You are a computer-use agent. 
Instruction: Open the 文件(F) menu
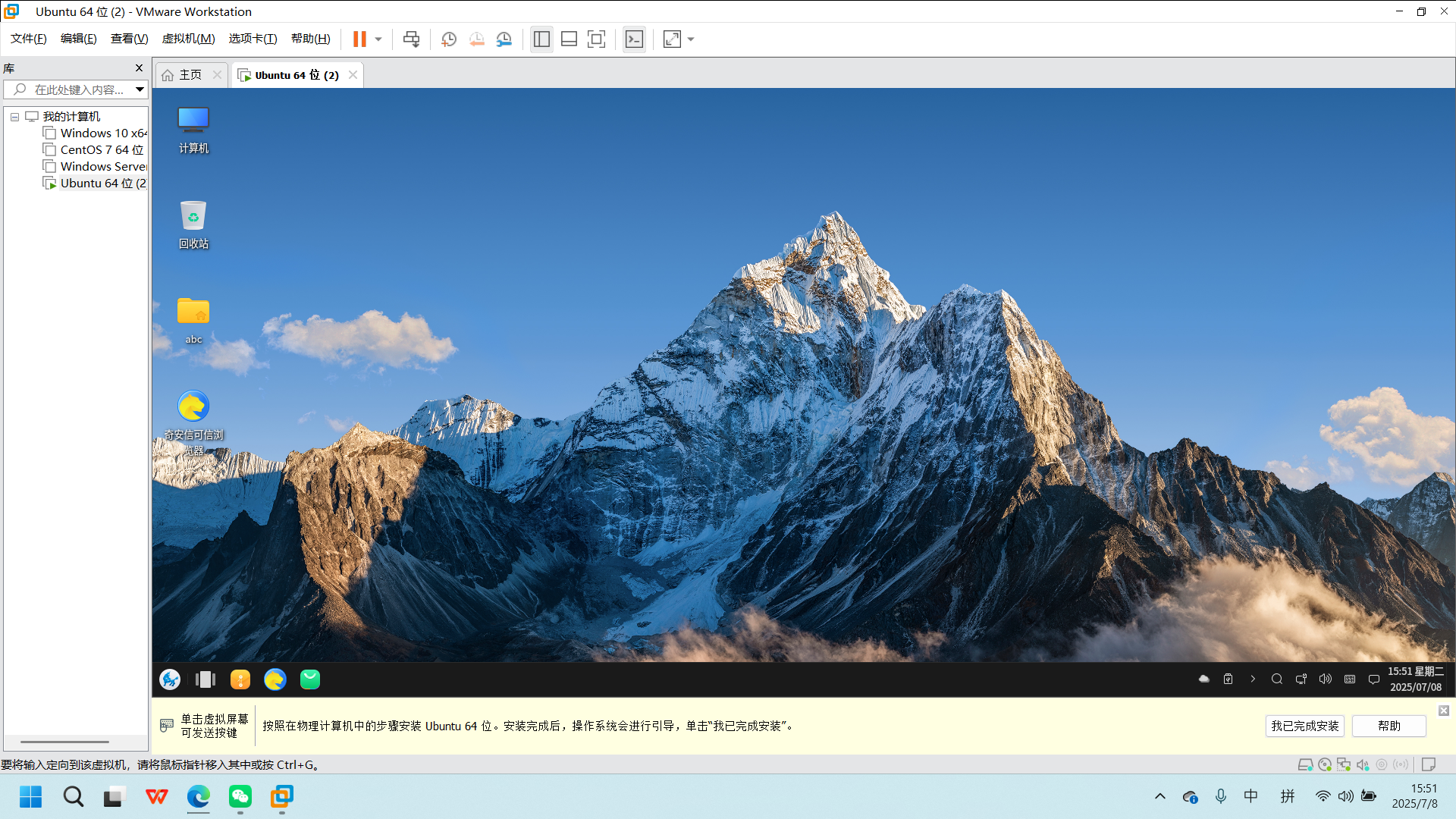pos(29,39)
